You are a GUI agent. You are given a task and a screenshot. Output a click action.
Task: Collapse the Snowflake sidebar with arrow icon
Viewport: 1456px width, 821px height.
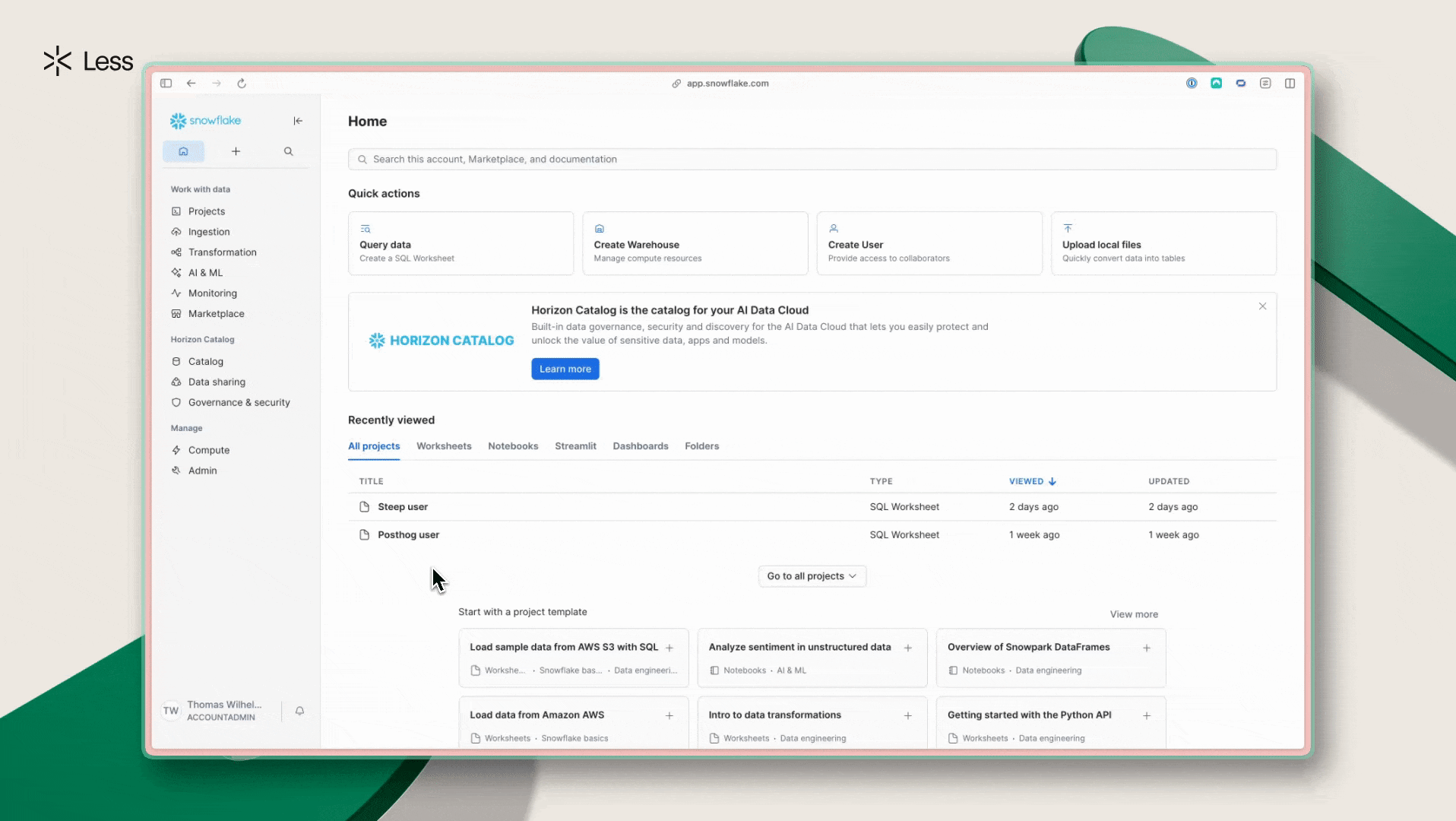coord(298,121)
